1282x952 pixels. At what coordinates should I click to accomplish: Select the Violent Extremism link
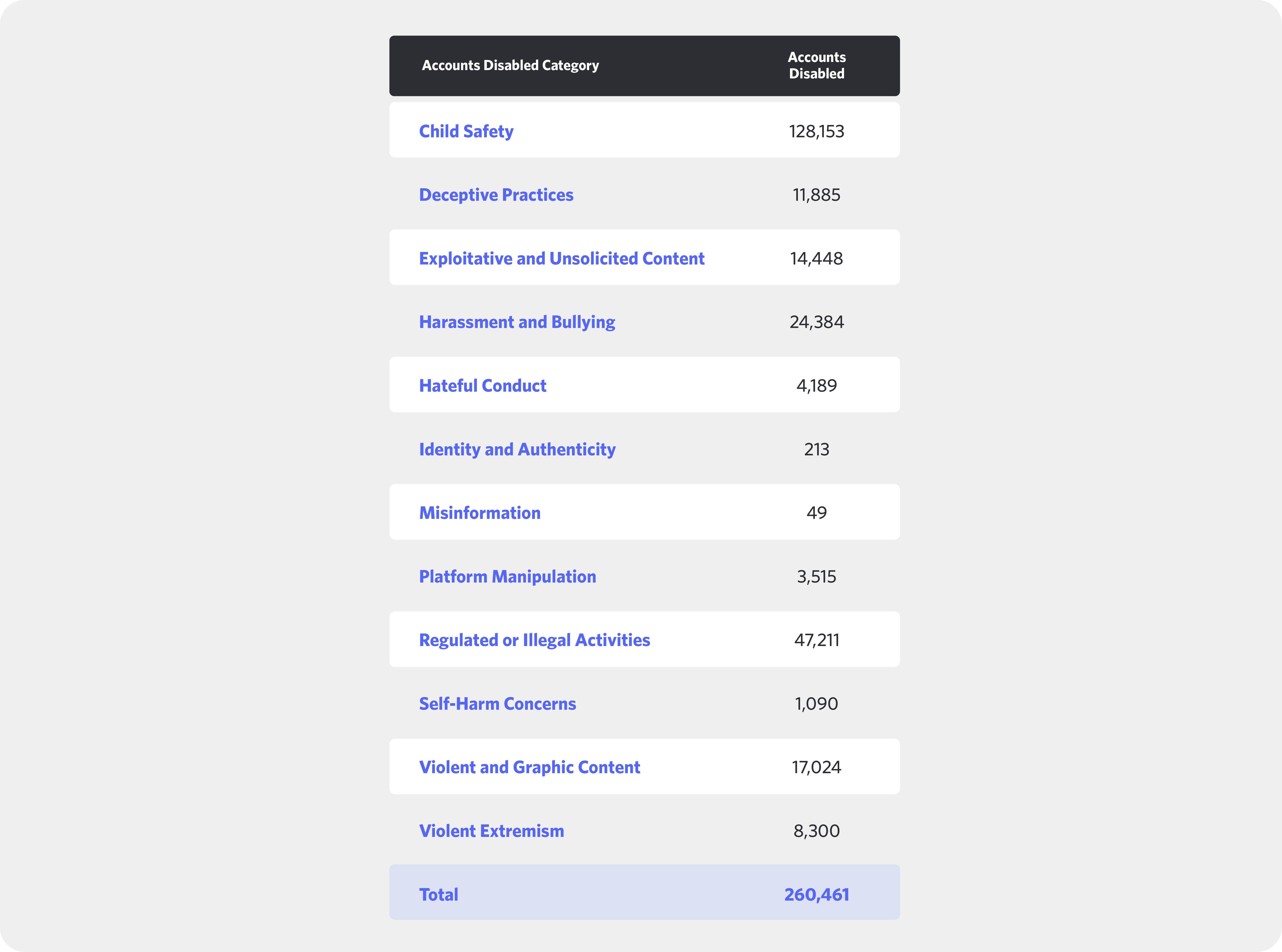pyautogui.click(x=491, y=831)
